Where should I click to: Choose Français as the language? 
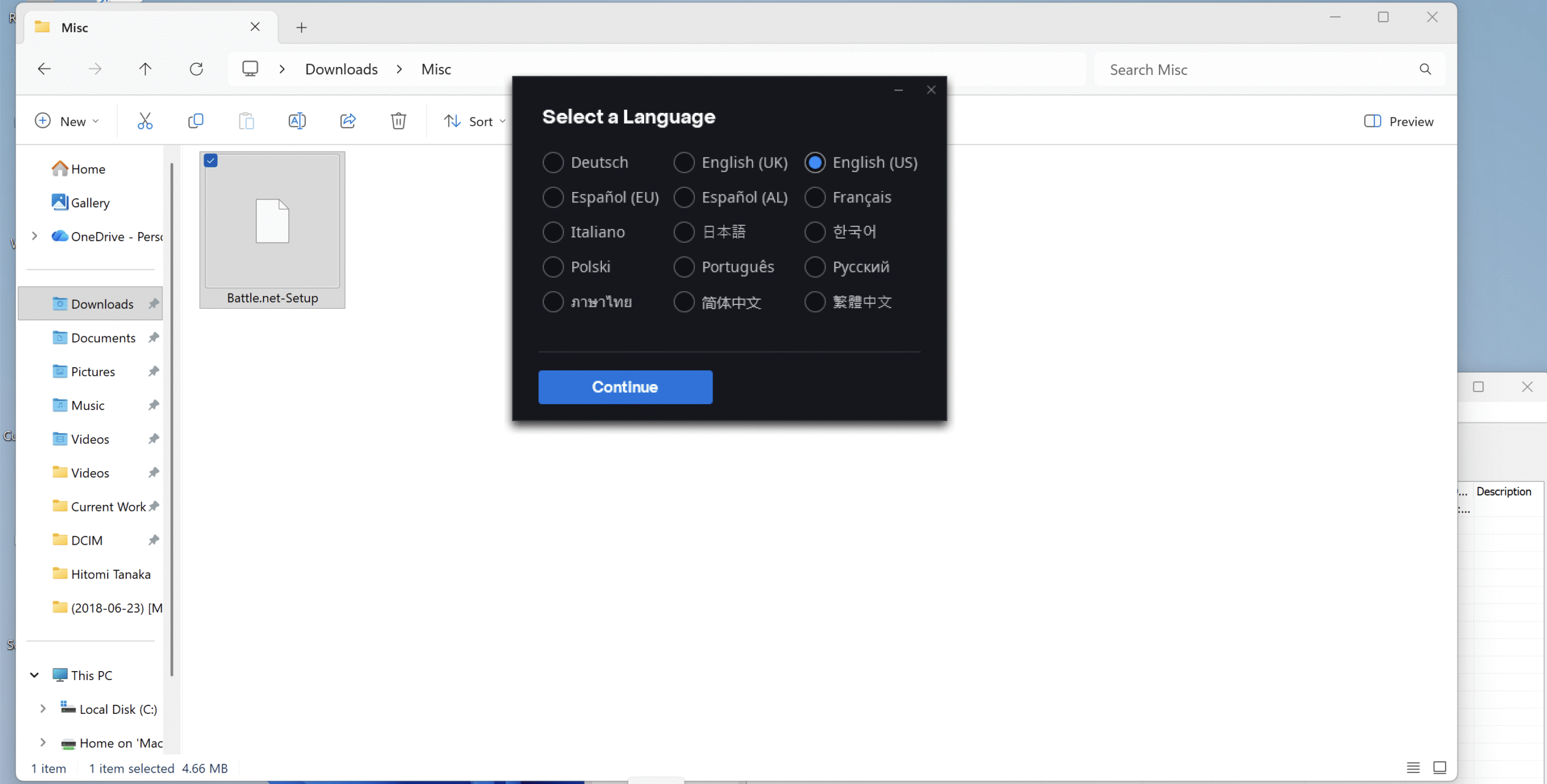tap(815, 198)
